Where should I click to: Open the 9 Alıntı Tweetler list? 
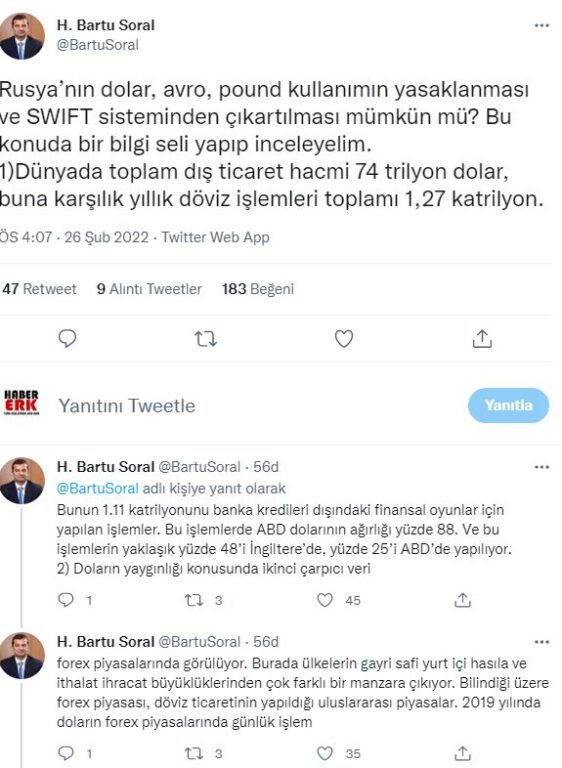coord(149,289)
